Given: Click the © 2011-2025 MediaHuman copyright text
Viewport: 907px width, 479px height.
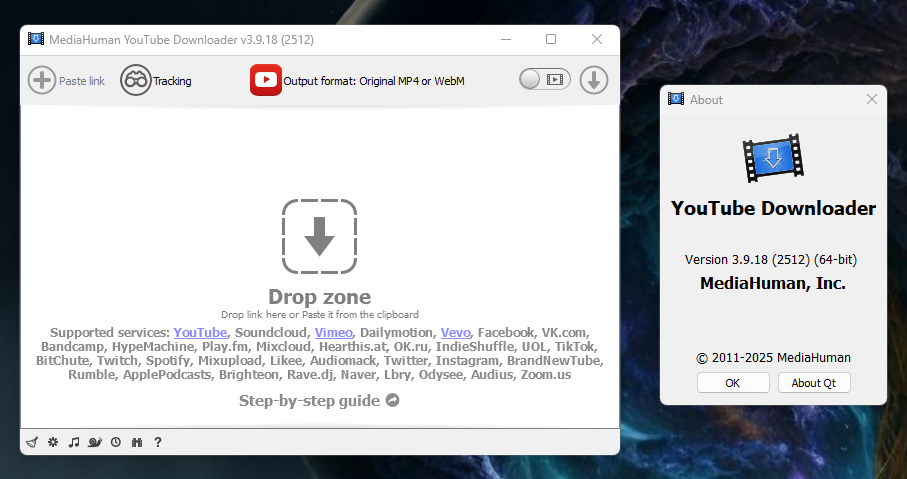Looking at the screenshot, I should (773, 358).
